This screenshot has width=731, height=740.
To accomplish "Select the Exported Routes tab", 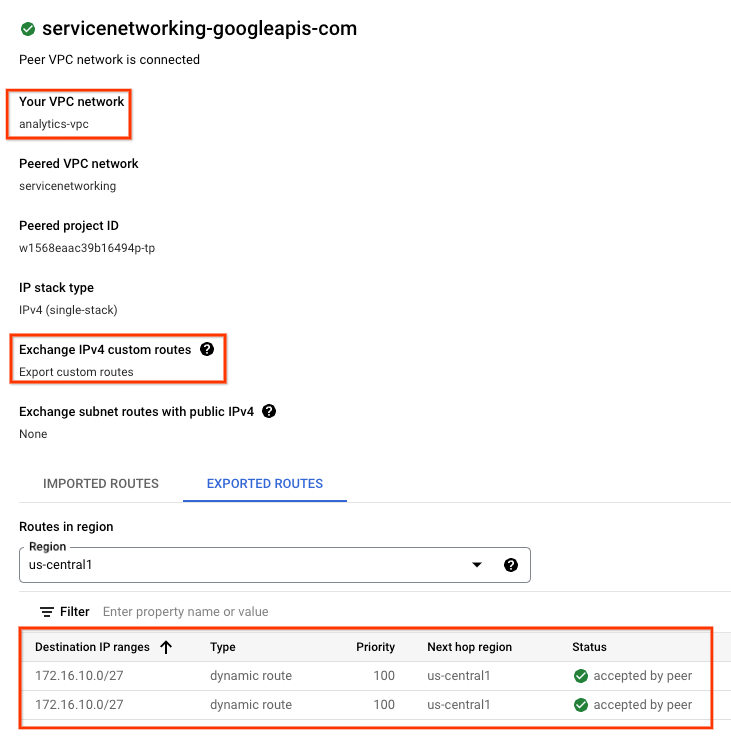I will 265,484.
